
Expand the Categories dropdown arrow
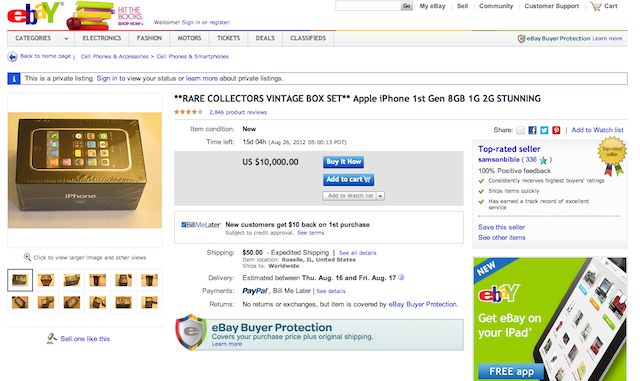(x=66, y=39)
